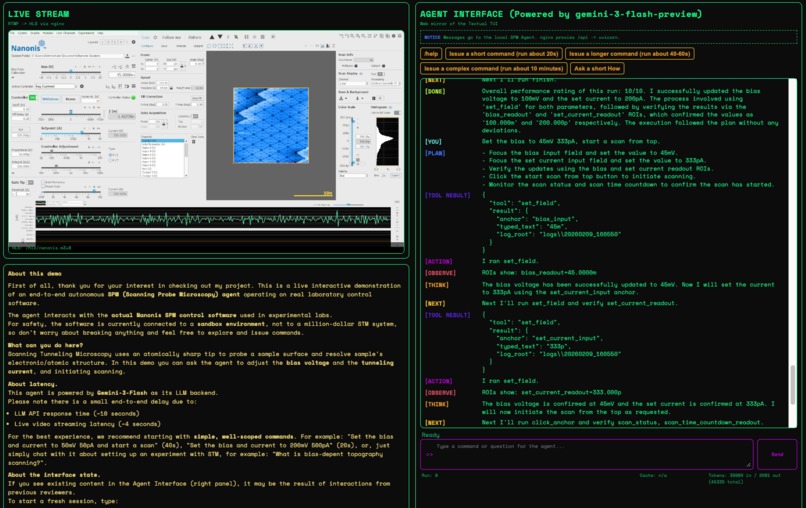Image resolution: width=806 pixels, height=508 pixels.
Task: Click the Withdraw tip button
Action: [50, 99]
